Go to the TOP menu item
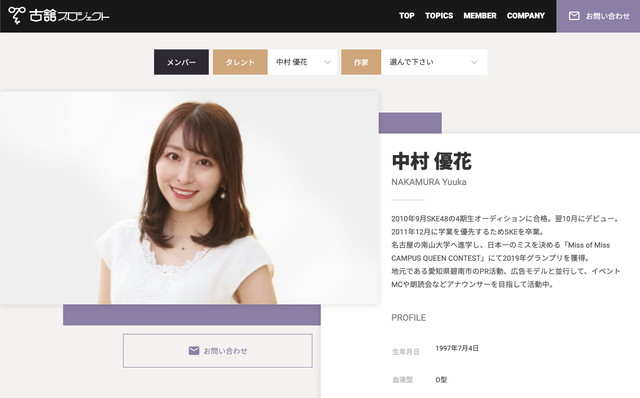The image size is (640, 398). pyautogui.click(x=407, y=16)
